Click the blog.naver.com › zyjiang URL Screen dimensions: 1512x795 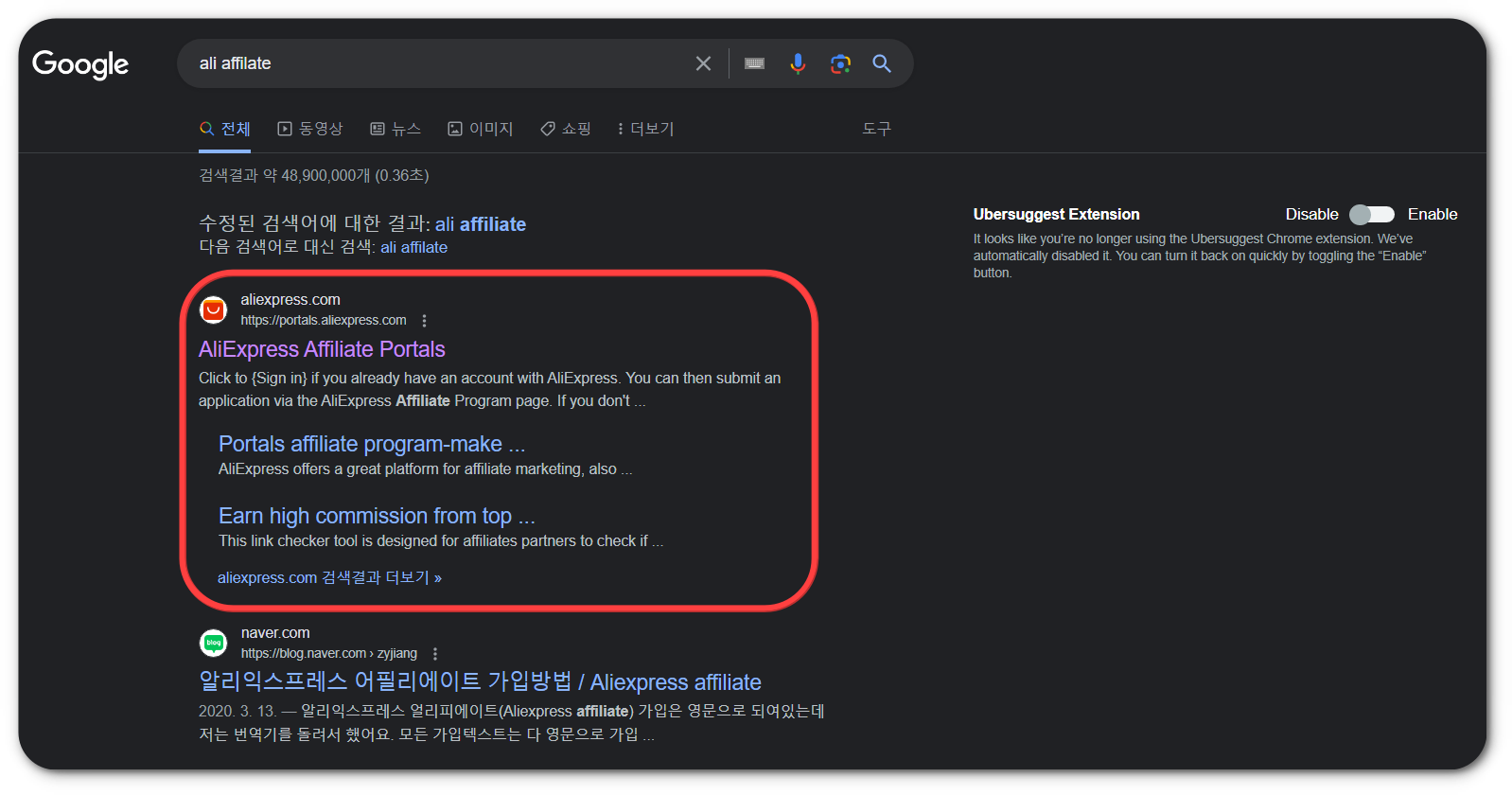click(x=329, y=654)
